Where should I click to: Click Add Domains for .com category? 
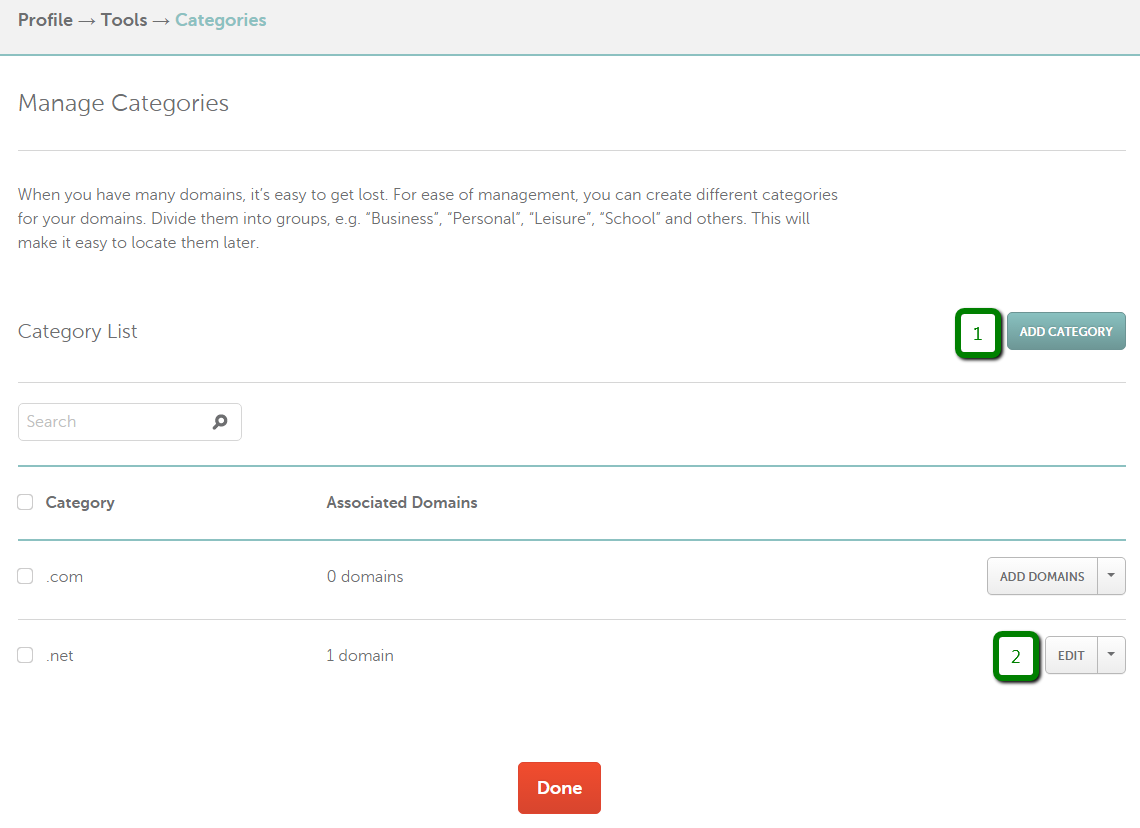point(1042,576)
